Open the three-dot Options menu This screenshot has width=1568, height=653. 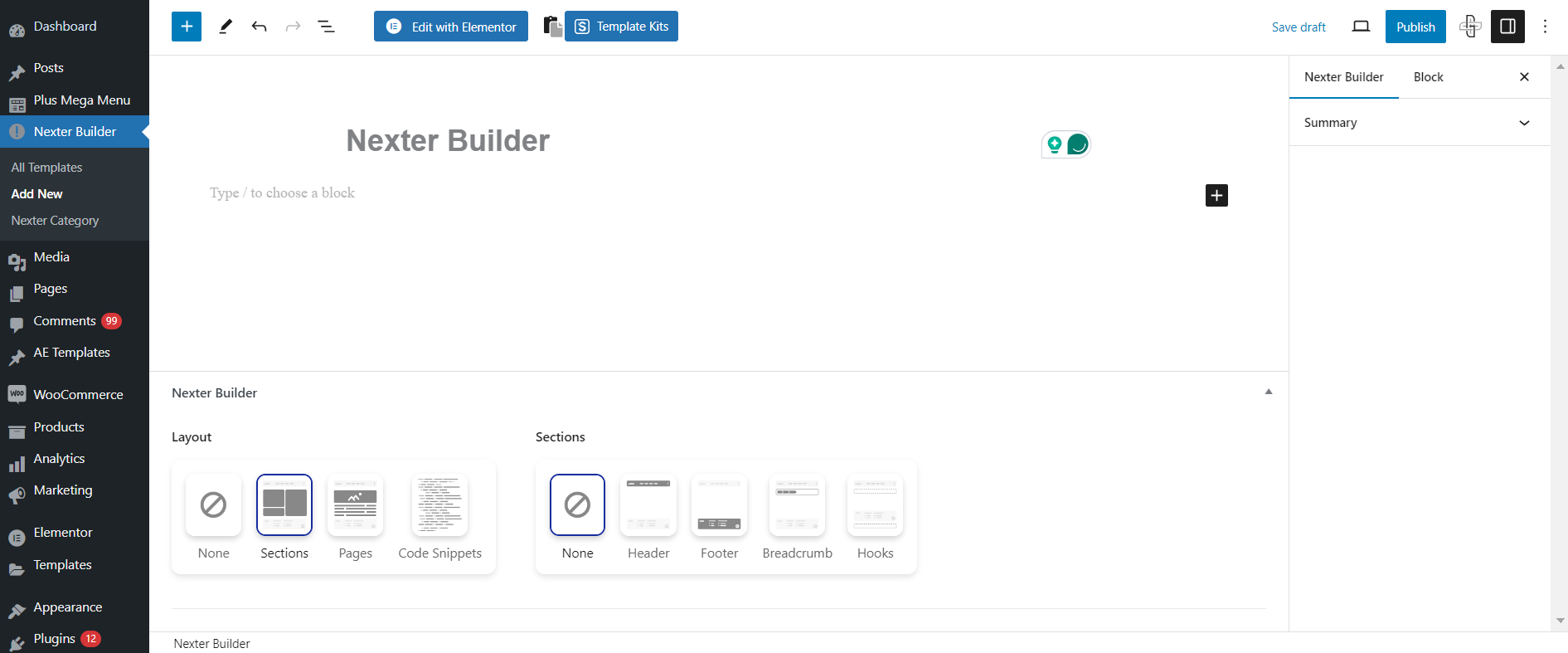(1545, 27)
